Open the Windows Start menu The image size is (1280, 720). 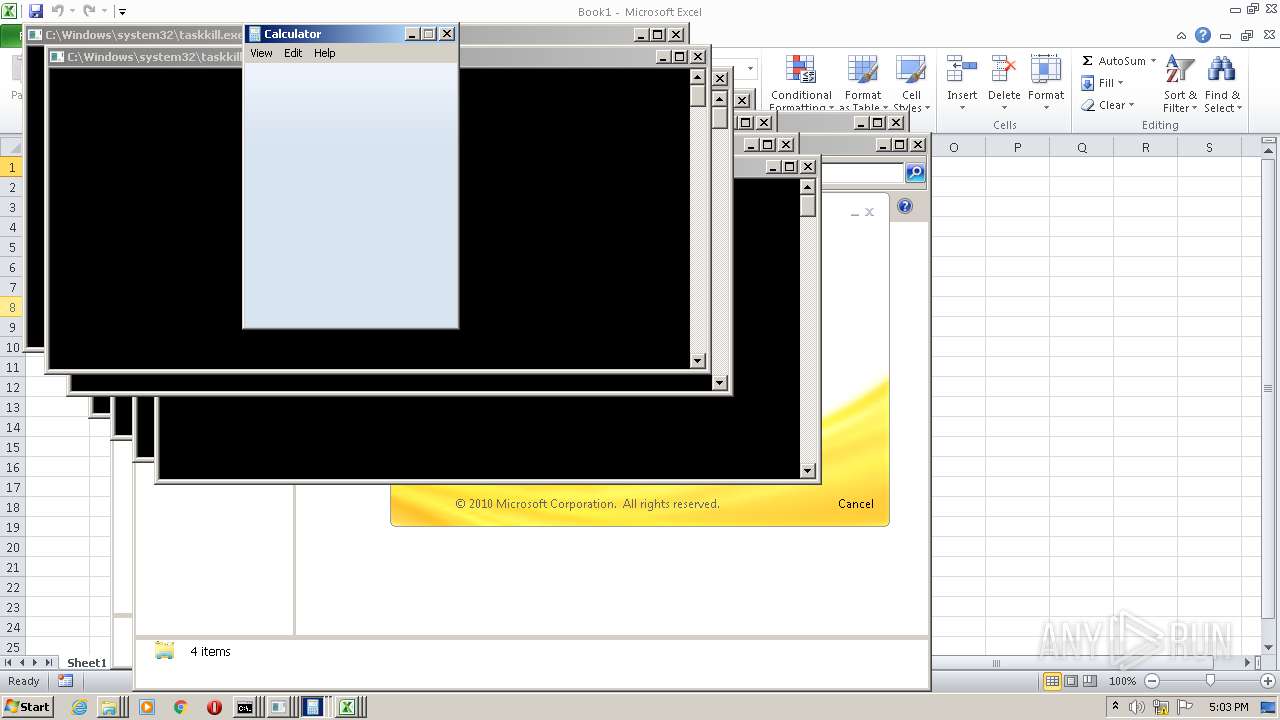27,706
